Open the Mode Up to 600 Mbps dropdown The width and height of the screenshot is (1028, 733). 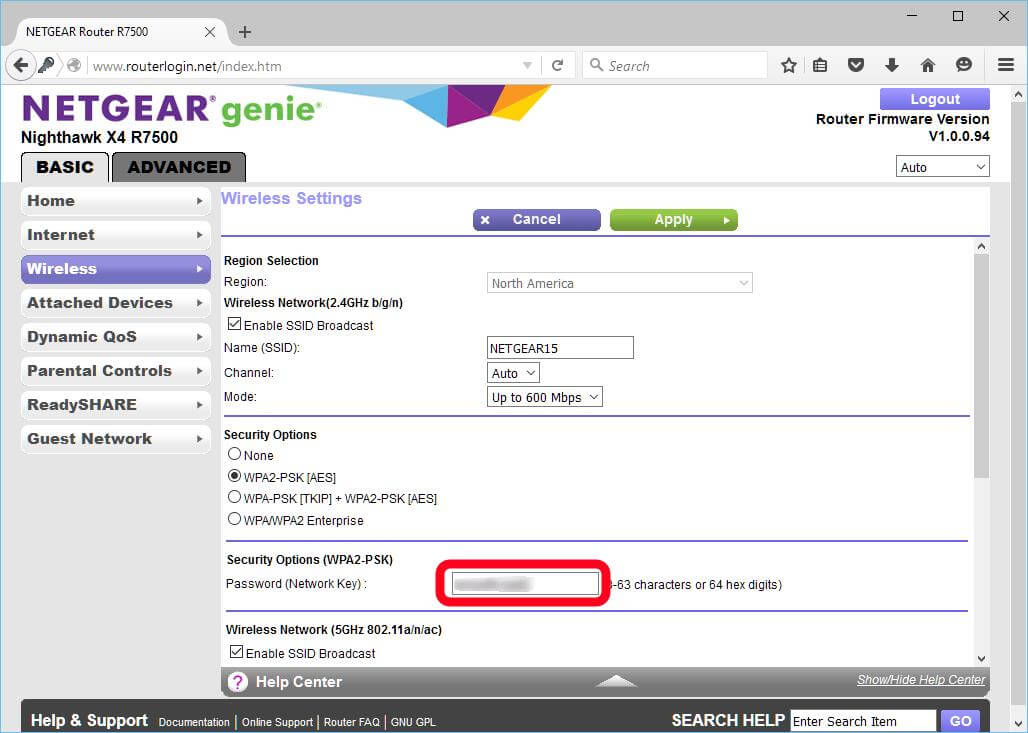[545, 397]
